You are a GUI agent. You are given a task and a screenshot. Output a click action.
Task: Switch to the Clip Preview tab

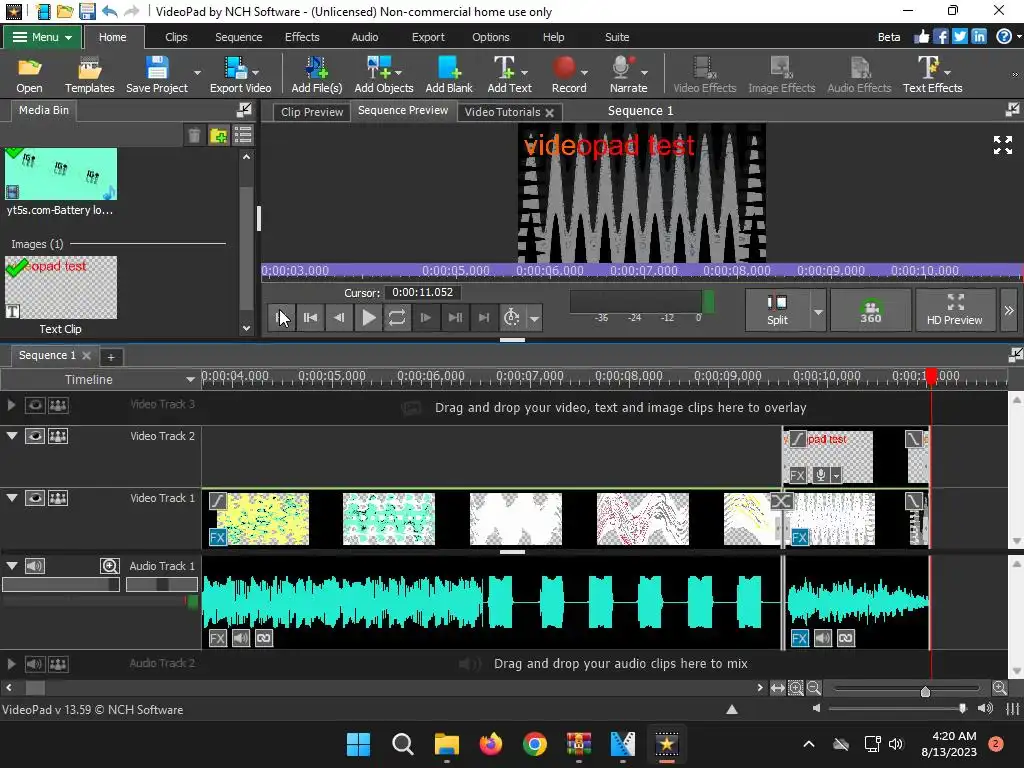click(x=312, y=112)
